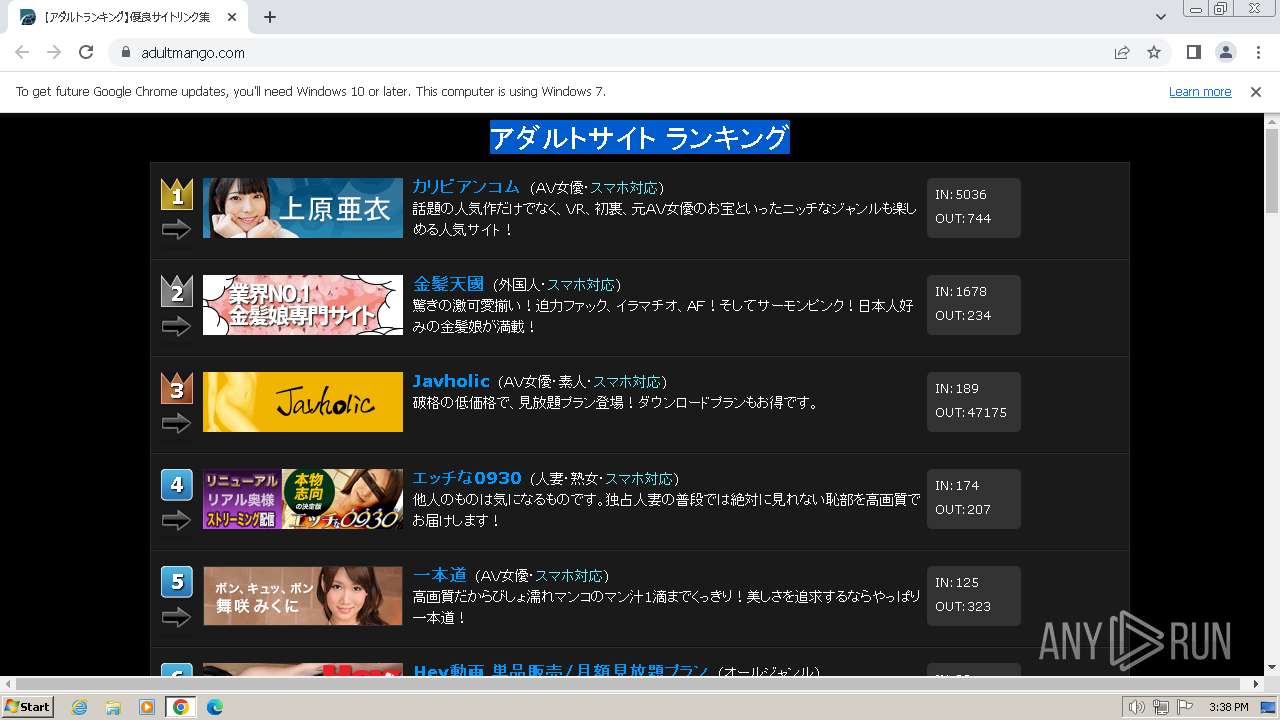The height and width of the screenshot is (720, 1280).
Task: Open Windows Media Player taskbar icon
Action: tap(147, 707)
